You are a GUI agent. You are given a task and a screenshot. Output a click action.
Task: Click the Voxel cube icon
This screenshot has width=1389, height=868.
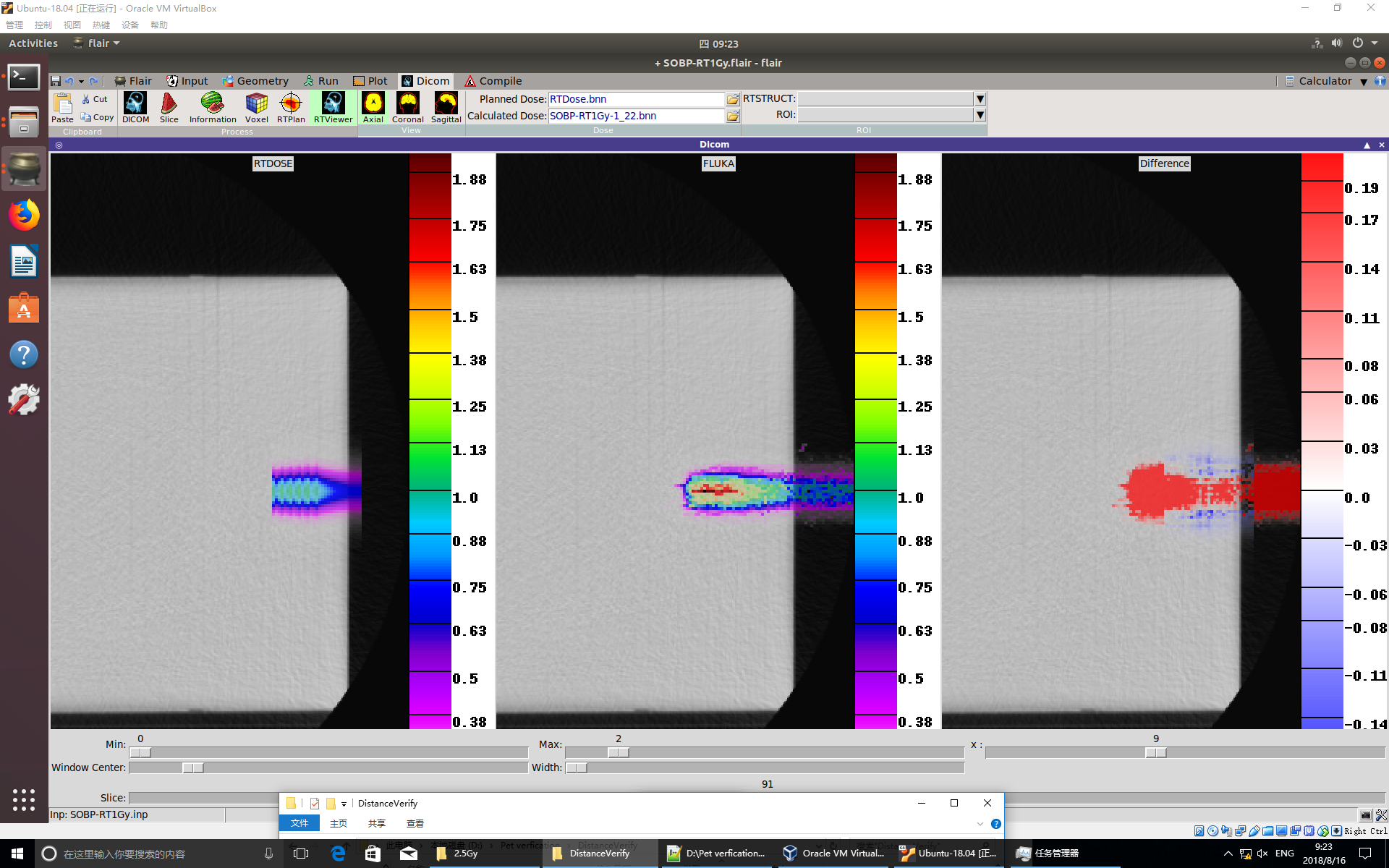pos(256,107)
